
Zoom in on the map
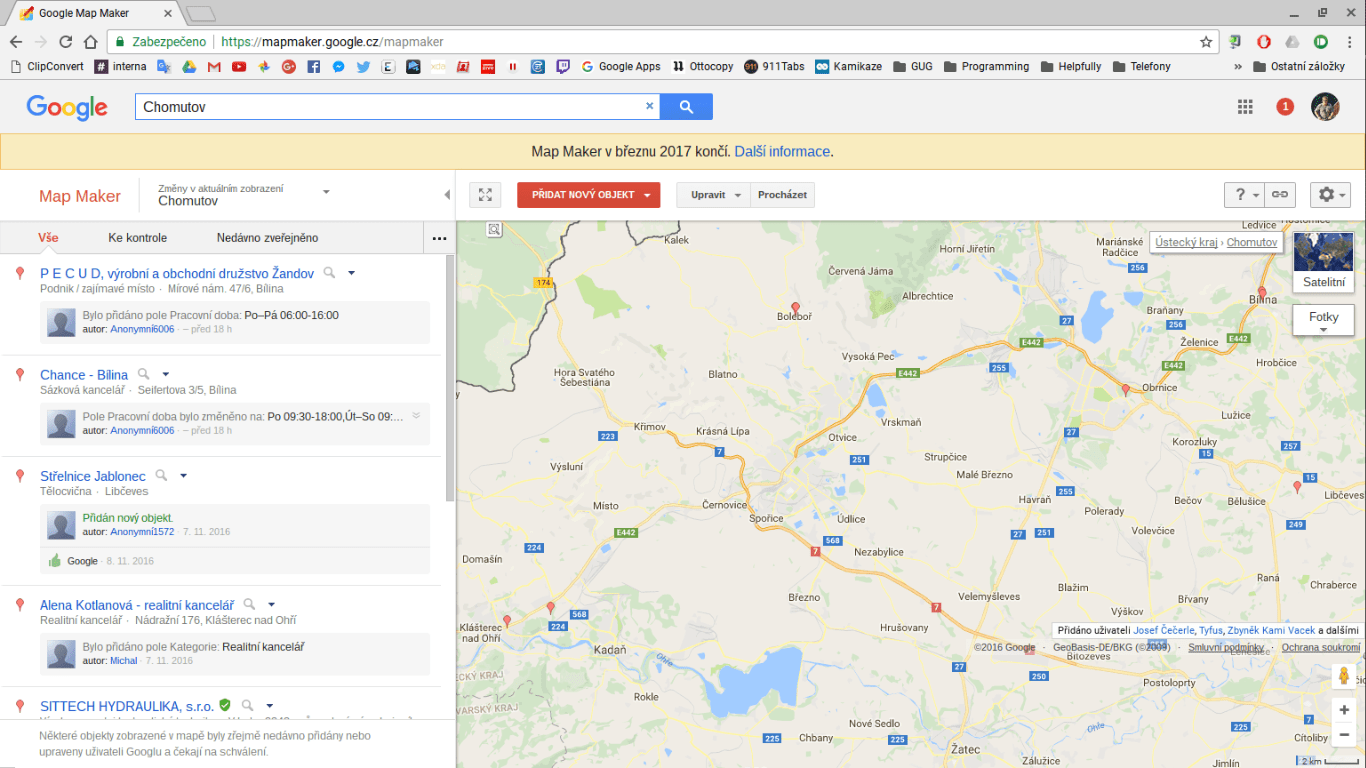[1344, 710]
